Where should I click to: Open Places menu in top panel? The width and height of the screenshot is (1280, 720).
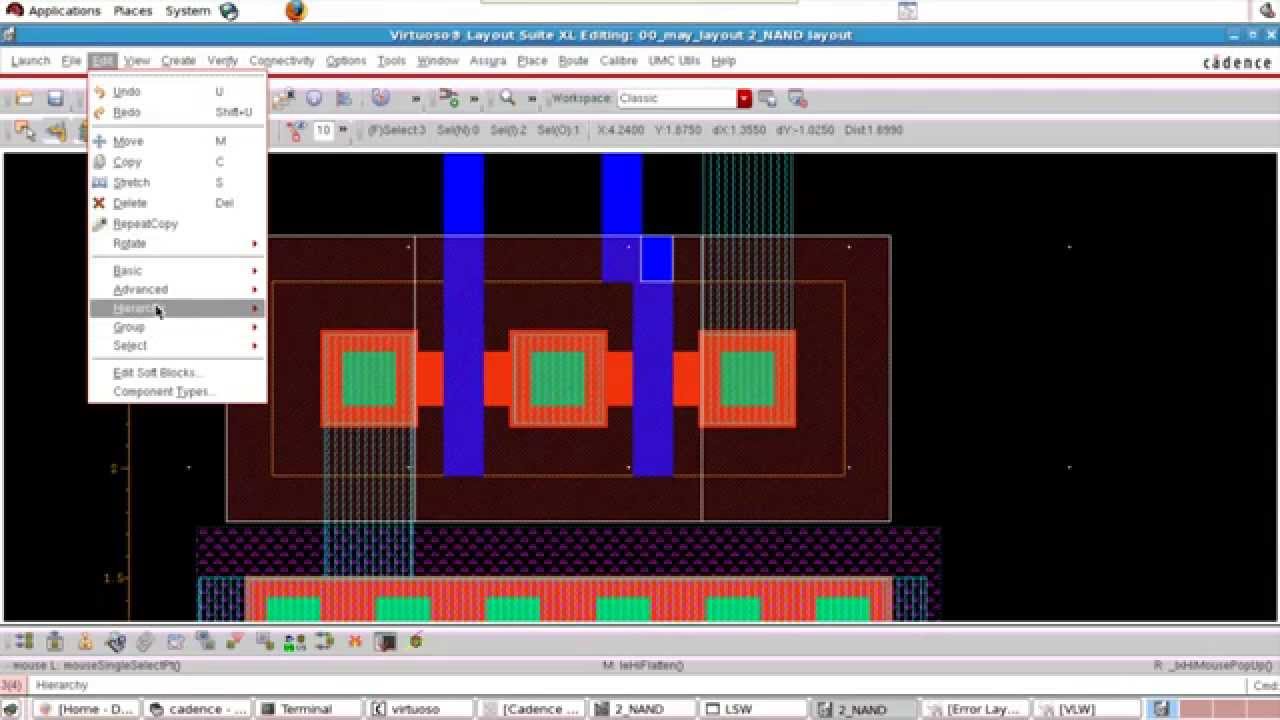click(x=132, y=11)
